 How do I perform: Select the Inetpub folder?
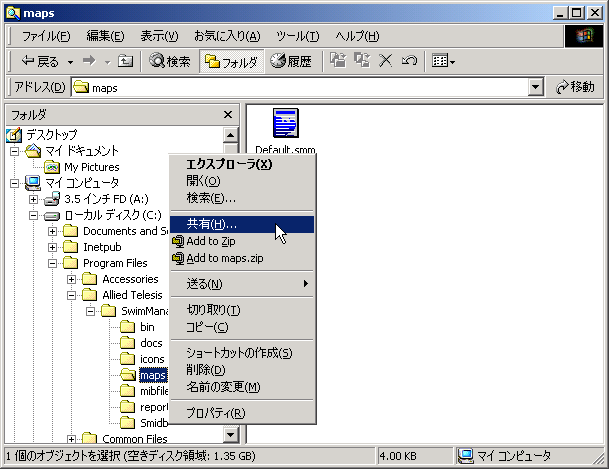pos(102,247)
